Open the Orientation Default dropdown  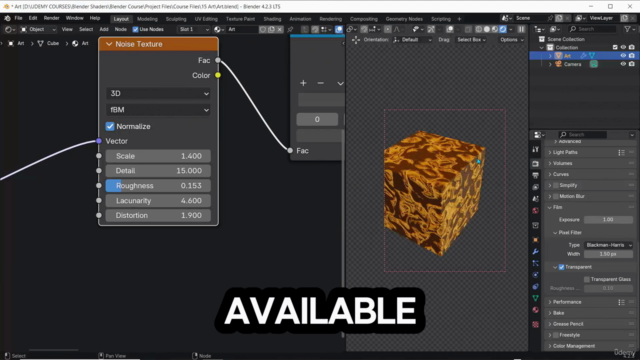click(x=412, y=40)
